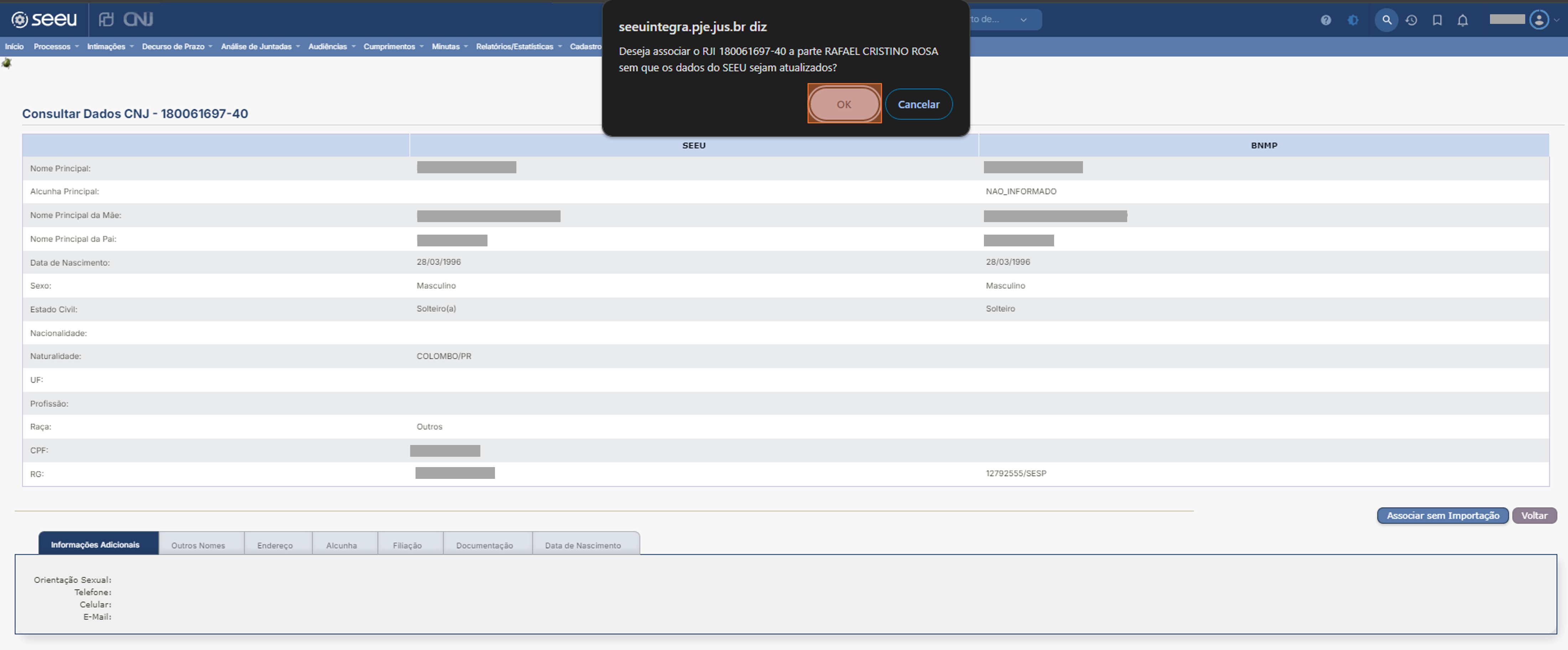This screenshot has width=1568, height=650.
Task: Expand the Cumprimentos menu
Action: pyautogui.click(x=393, y=46)
